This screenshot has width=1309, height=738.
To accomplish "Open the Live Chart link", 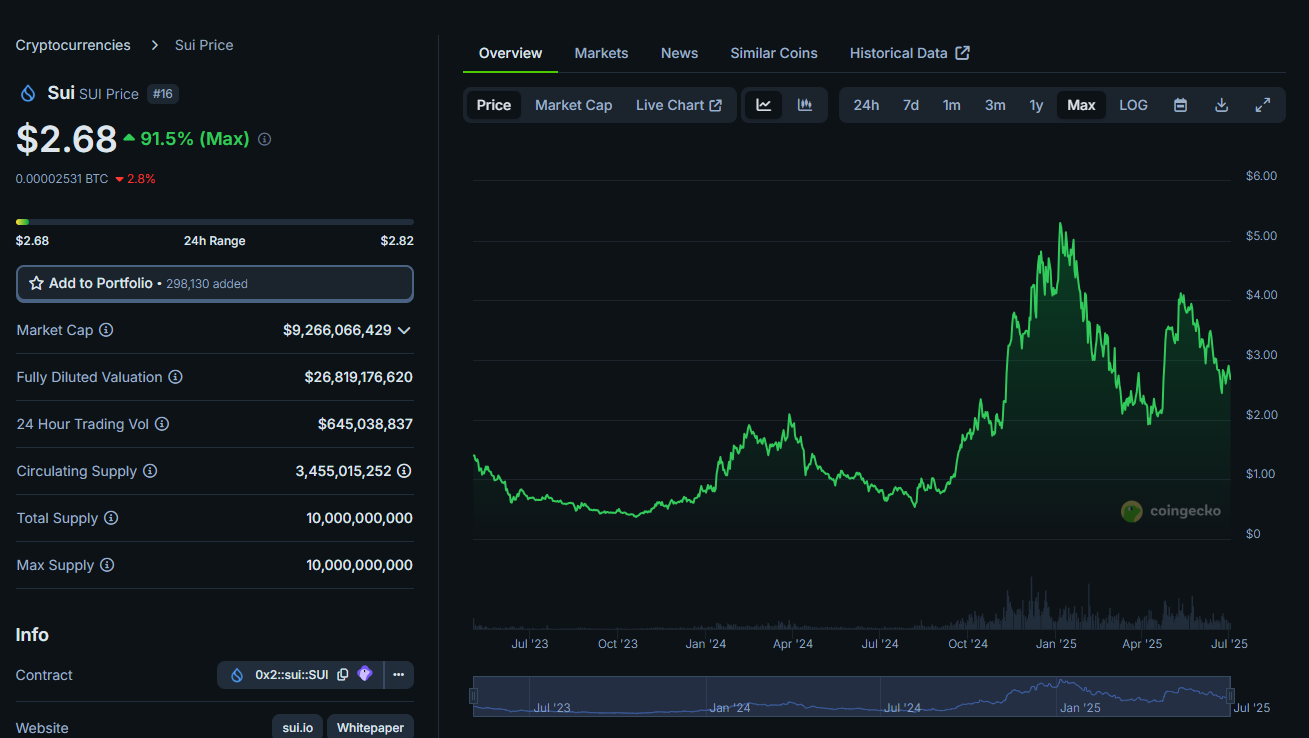I will point(679,105).
